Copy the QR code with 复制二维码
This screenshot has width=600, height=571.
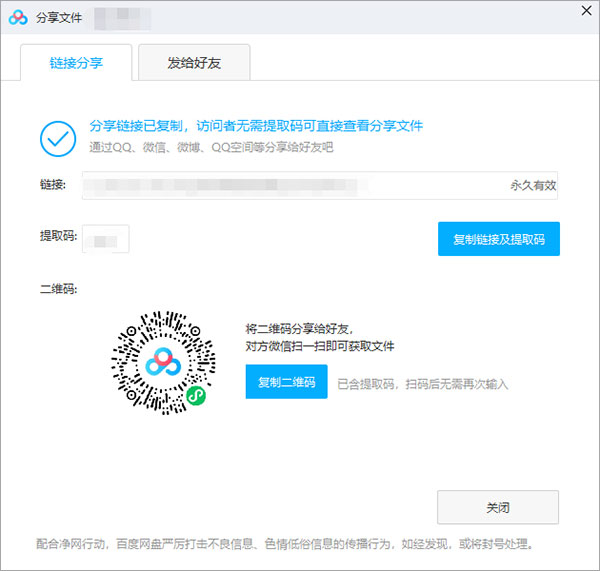tap(286, 382)
